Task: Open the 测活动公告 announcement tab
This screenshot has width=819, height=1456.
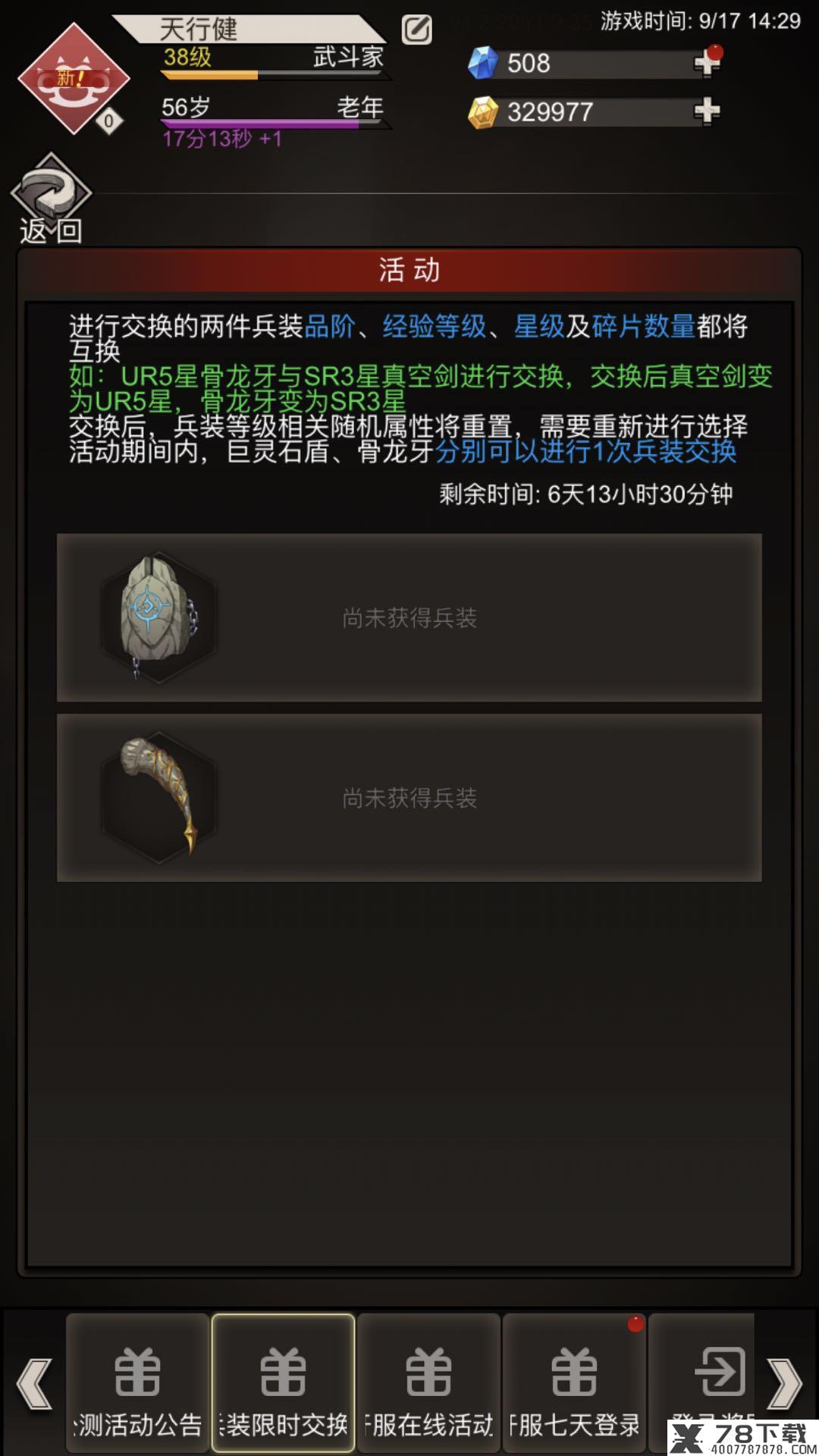Action: click(x=137, y=1382)
